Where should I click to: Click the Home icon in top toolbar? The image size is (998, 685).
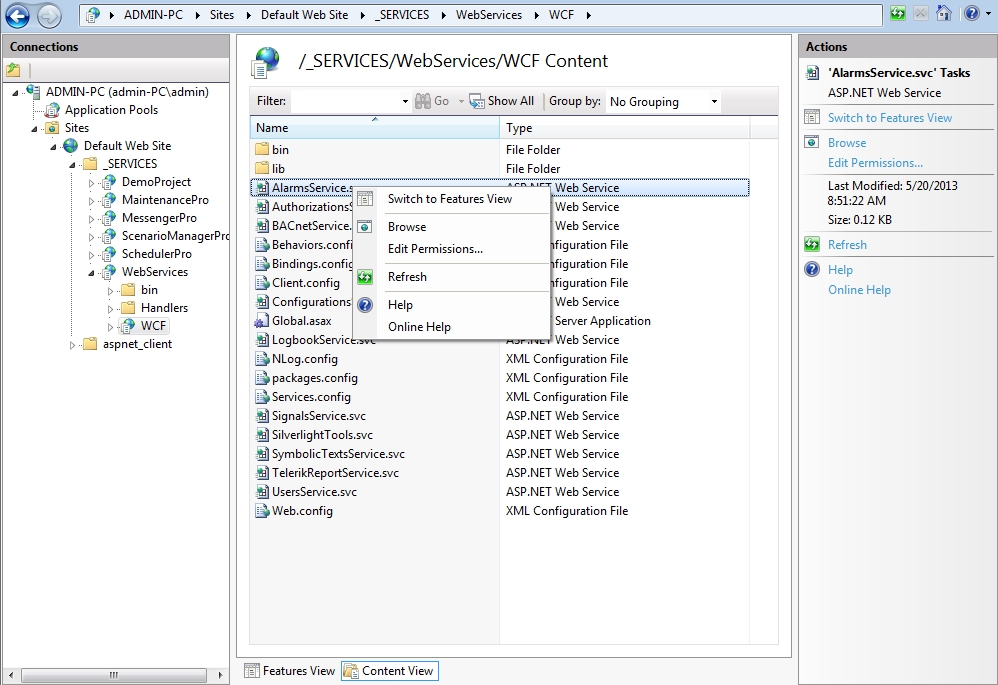943,14
